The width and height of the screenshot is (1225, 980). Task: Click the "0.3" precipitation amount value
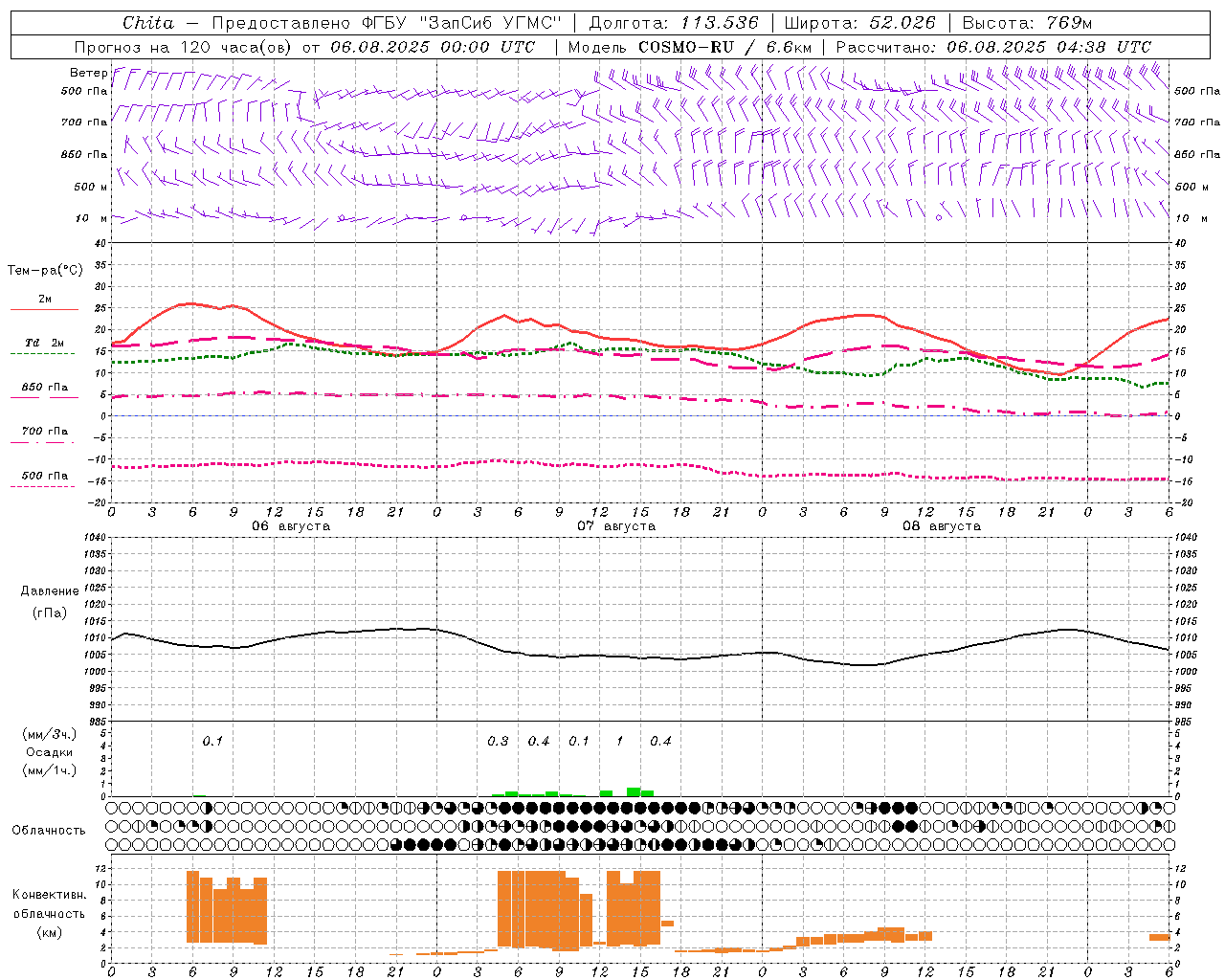tap(498, 742)
